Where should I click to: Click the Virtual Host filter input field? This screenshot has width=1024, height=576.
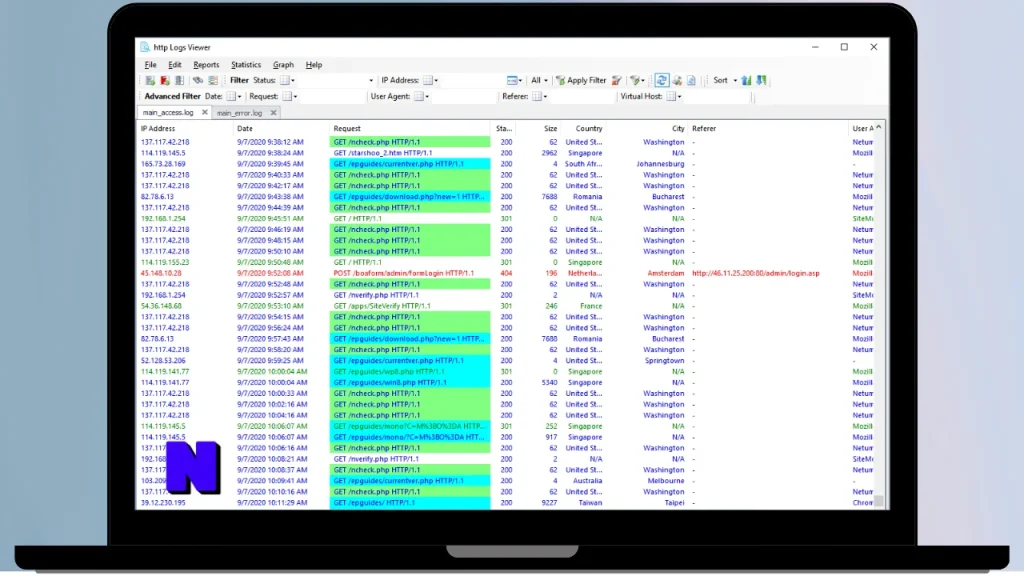pyautogui.click(x=716, y=96)
